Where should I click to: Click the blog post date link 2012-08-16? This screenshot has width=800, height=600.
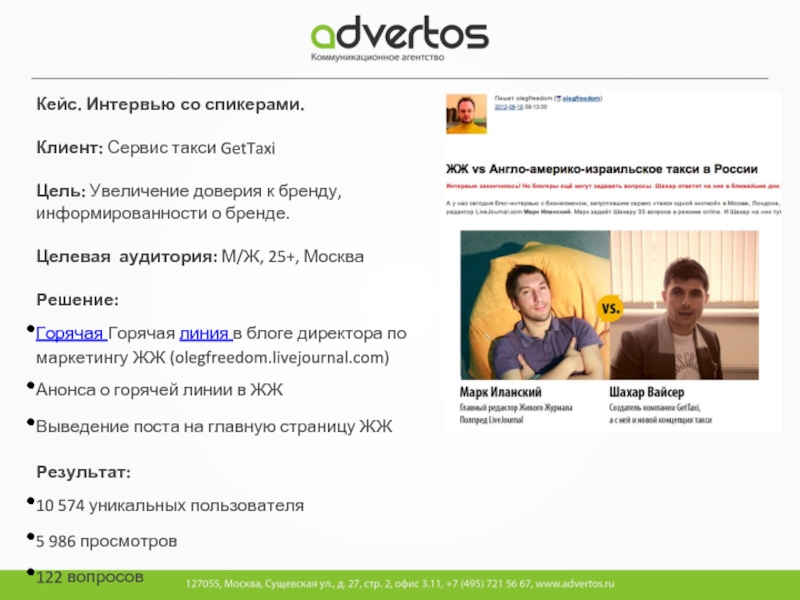(508, 107)
